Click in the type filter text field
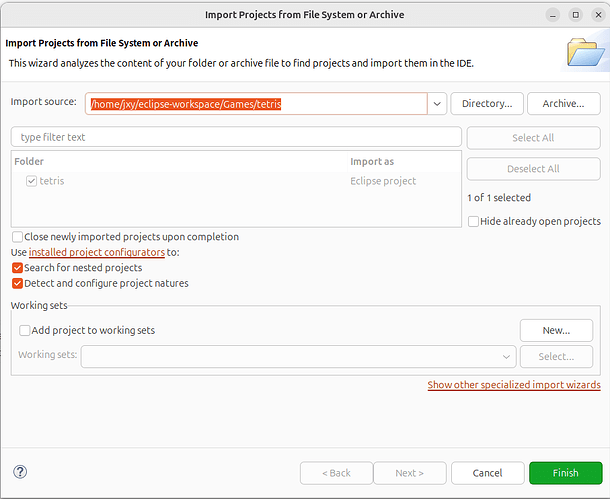The image size is (610, 499). 236,137
